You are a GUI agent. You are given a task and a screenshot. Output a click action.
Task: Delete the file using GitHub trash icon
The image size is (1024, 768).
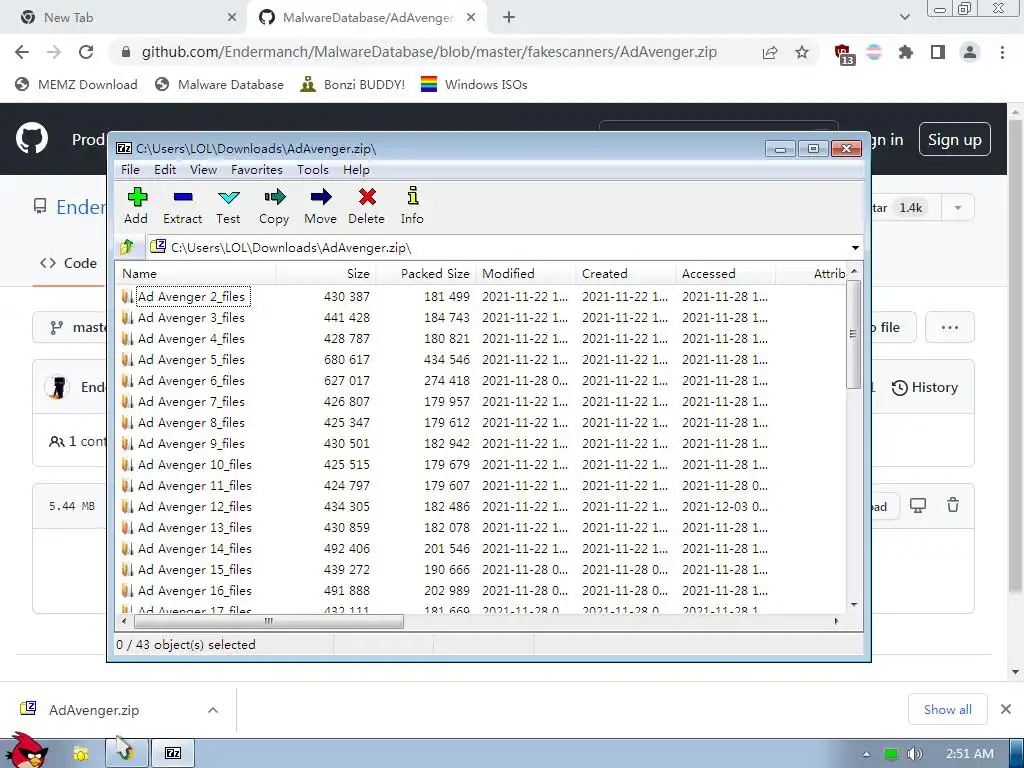(x=953, y=505)
